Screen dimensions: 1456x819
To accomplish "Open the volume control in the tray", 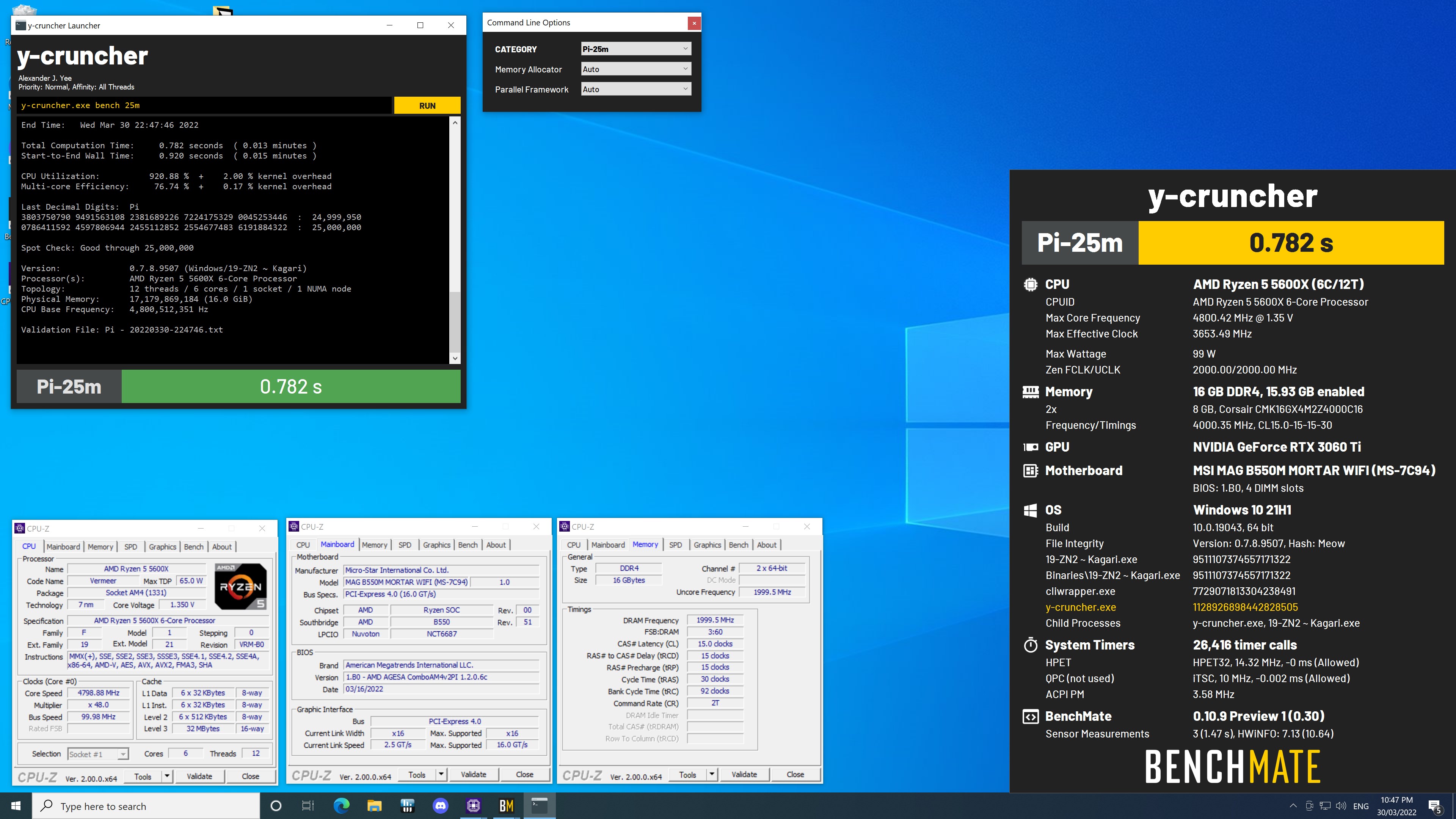I will click(1341, 806).
